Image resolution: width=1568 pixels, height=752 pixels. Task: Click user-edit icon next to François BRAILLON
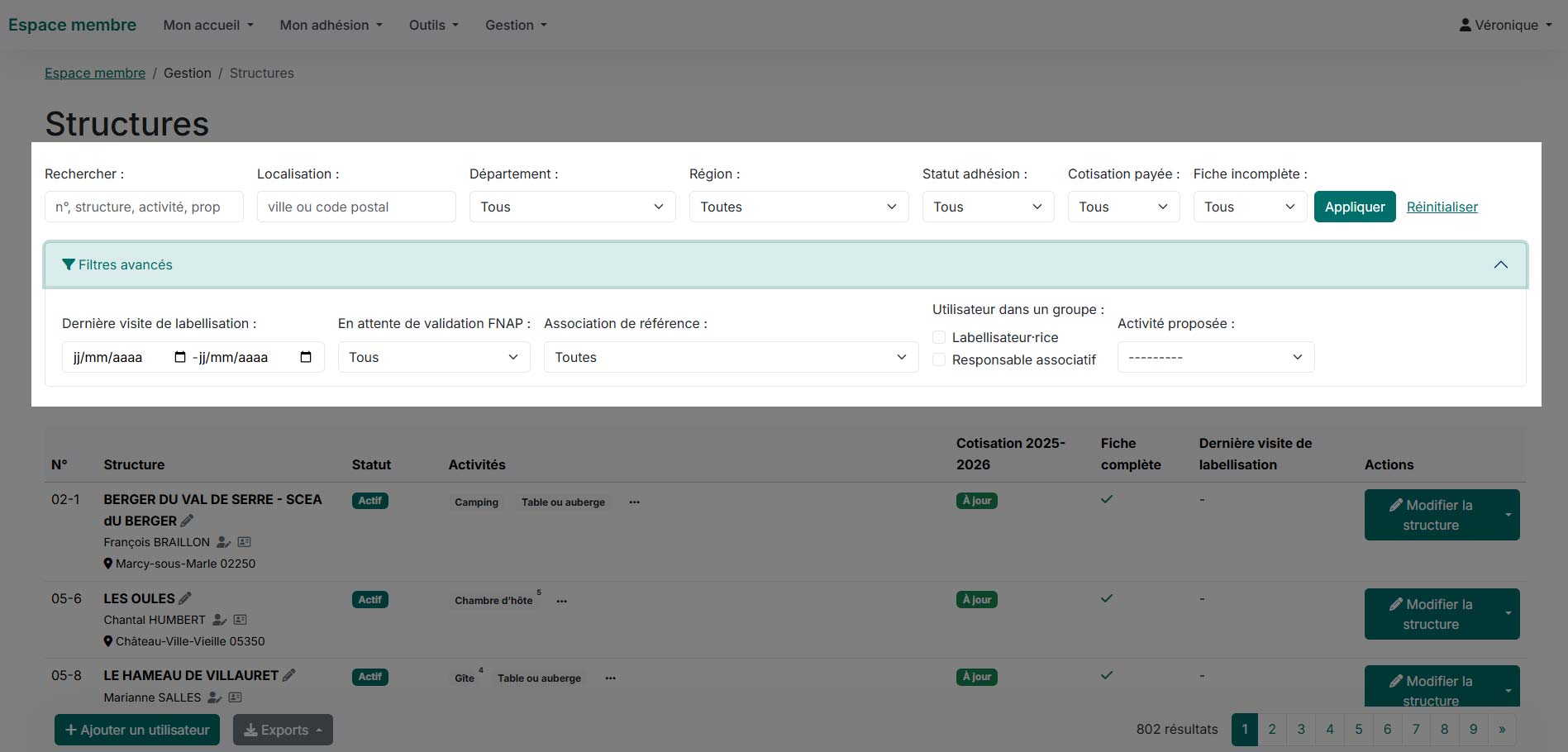coord(223,542)
